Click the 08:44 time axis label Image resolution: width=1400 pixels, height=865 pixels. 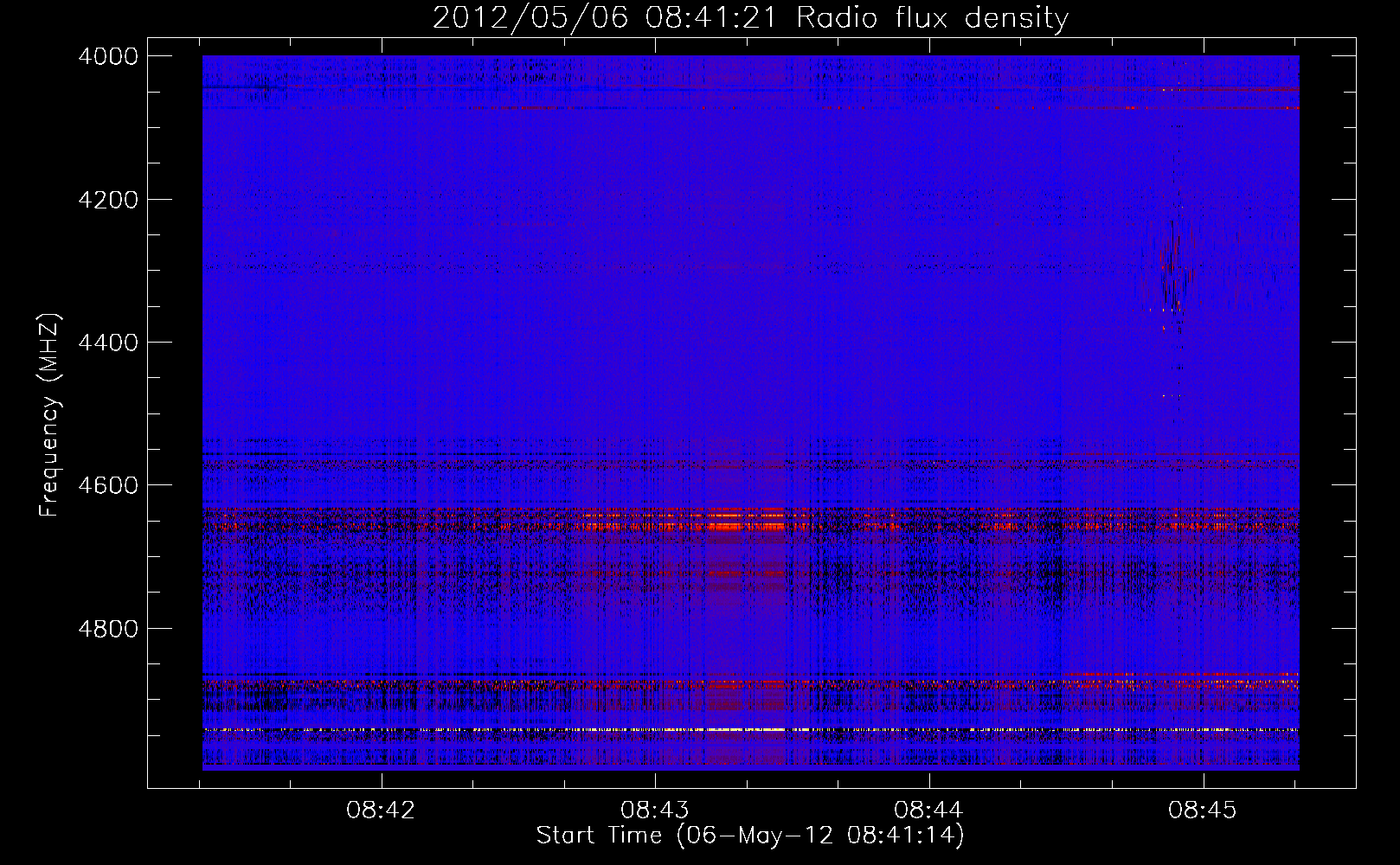(928, 810)
